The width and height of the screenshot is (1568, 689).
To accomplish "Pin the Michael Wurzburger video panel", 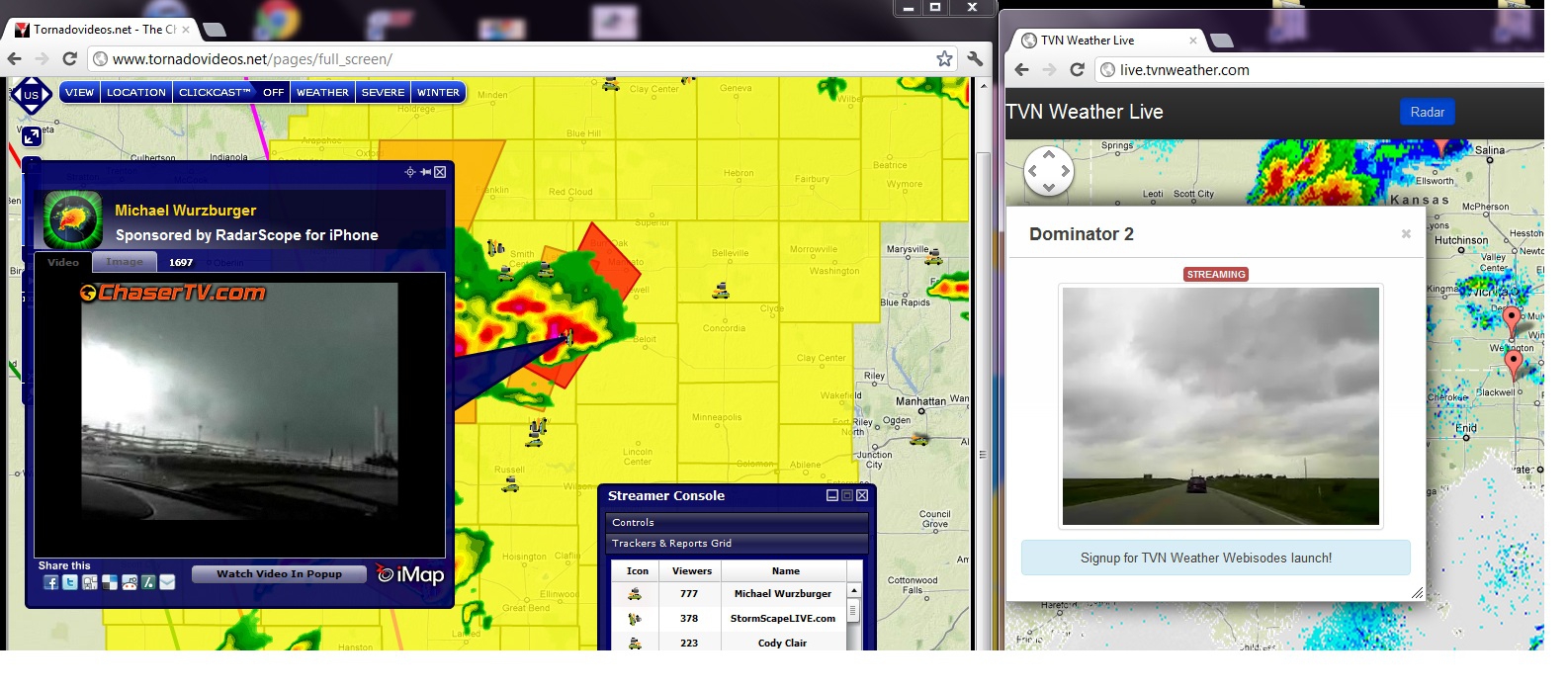I will pos(426,172).
